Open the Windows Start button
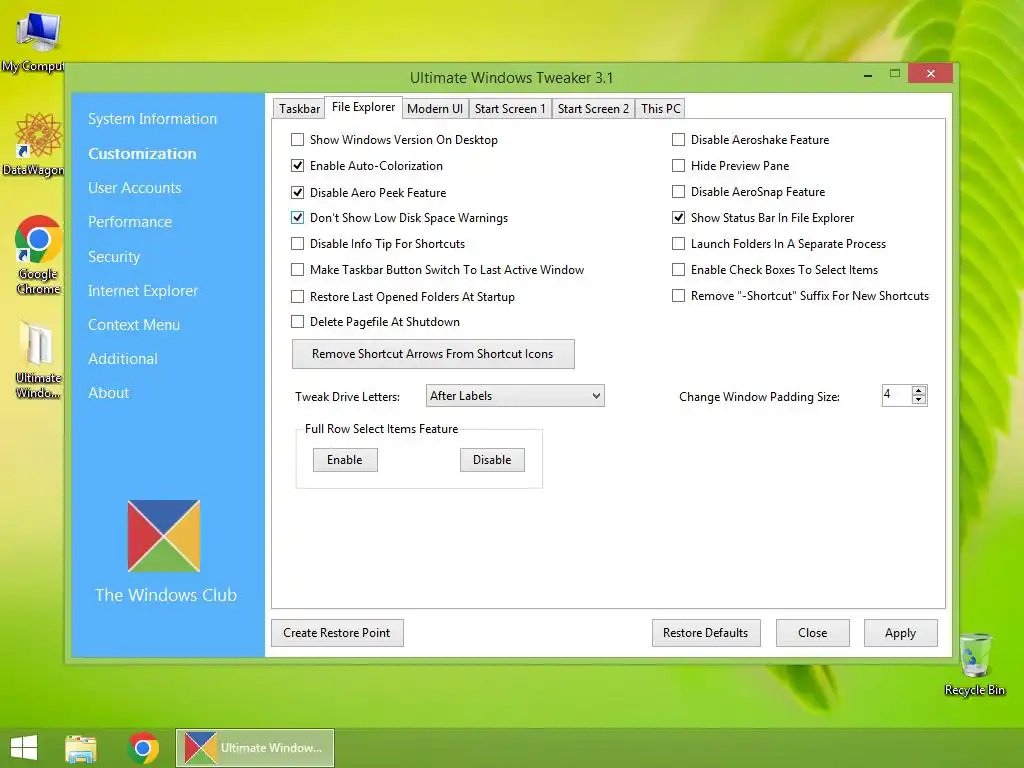The image size is (1024, 768). click(24, 748)
